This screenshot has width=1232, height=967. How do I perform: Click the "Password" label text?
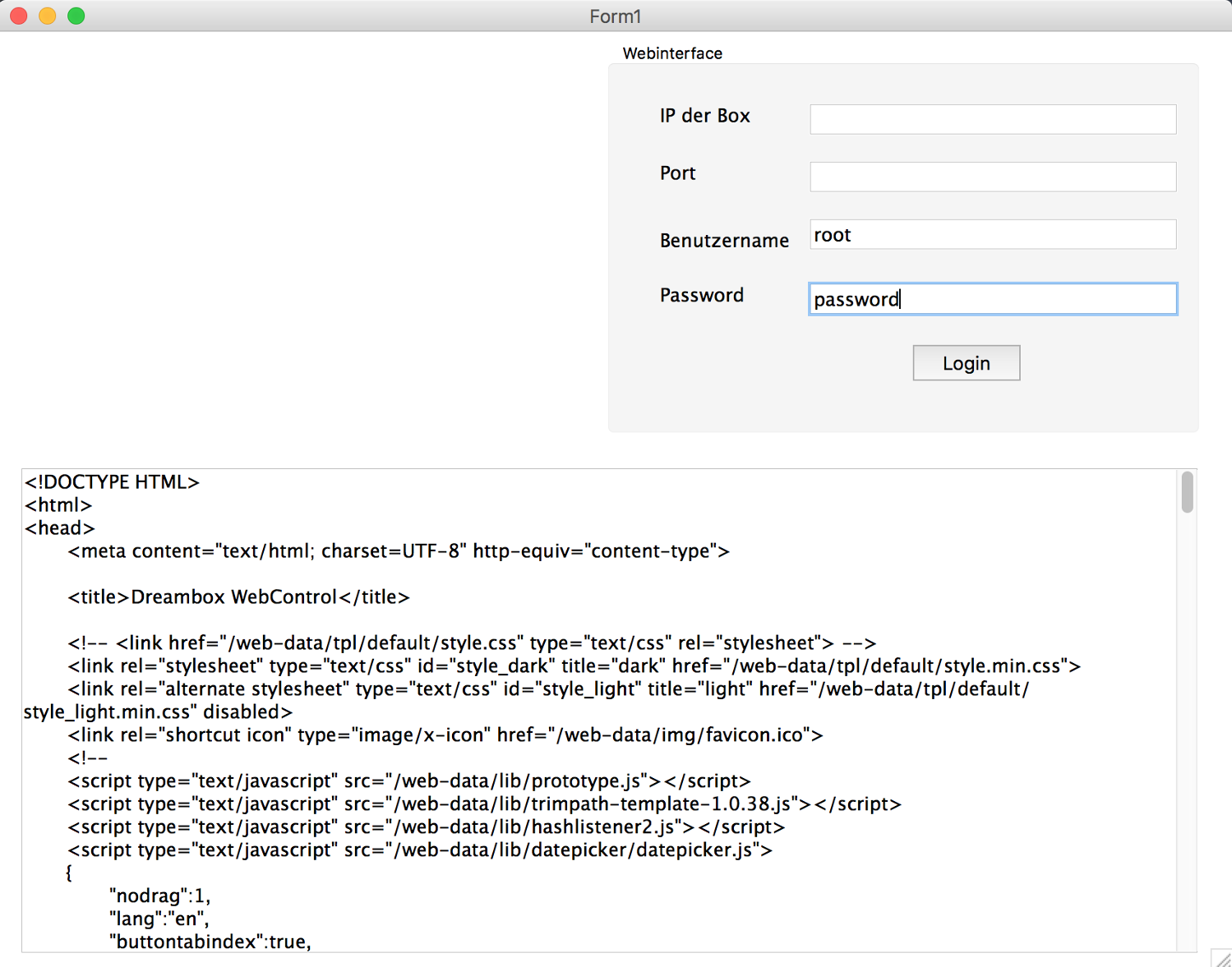pyautogui.click(x=701, y=295)
